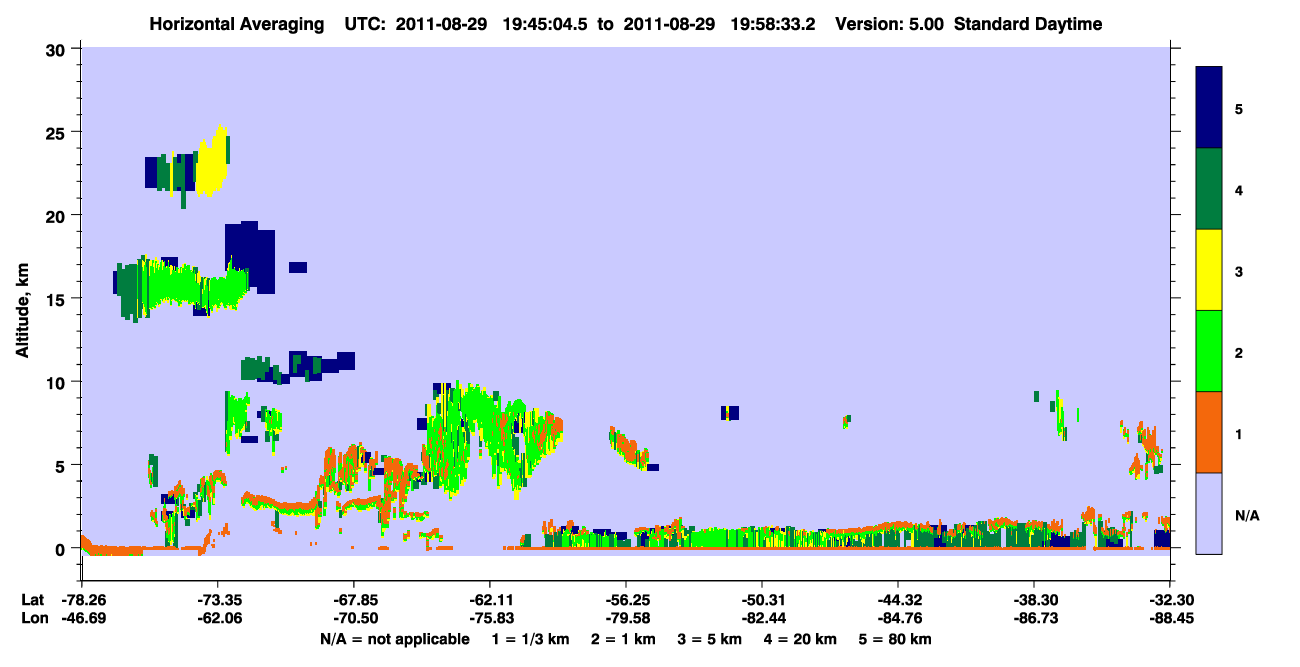
Task: Click the altitude tick label '25'
Action: click(57, 132)
